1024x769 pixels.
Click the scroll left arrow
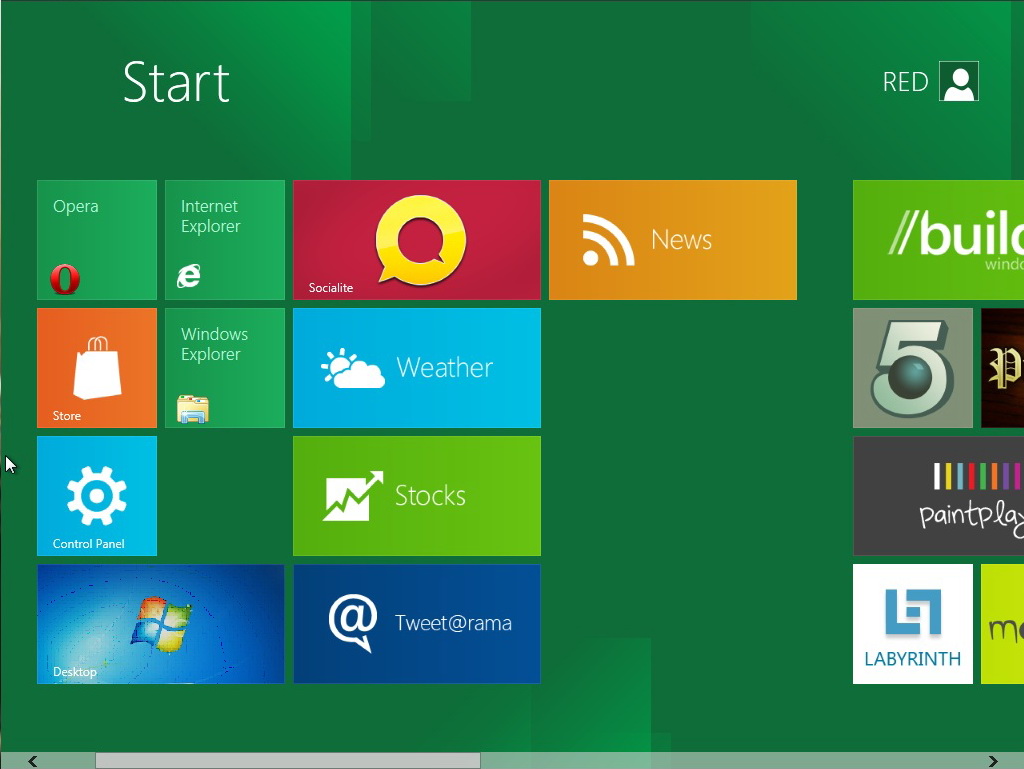click(x=33, y=761)
